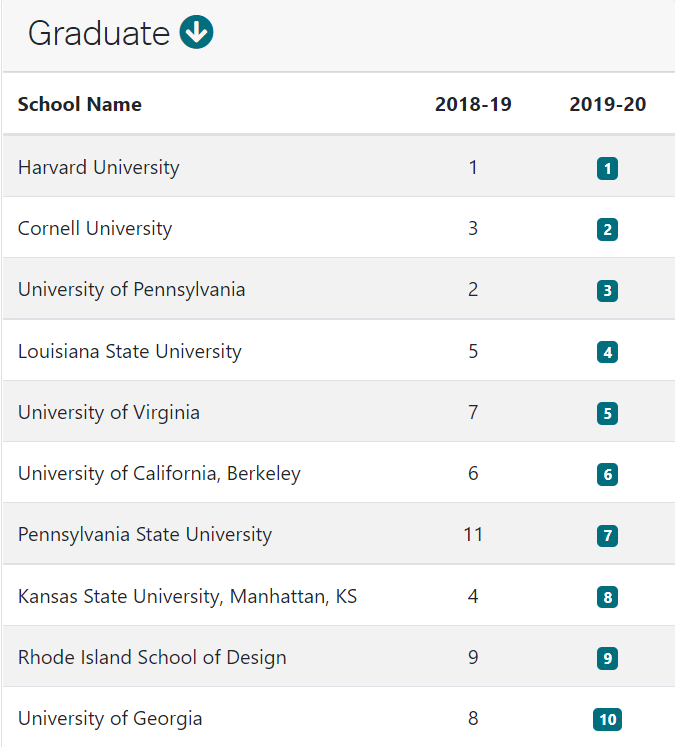Sort by the School Name column header
This screenshot has width=675, height=747.
(80, 104)
